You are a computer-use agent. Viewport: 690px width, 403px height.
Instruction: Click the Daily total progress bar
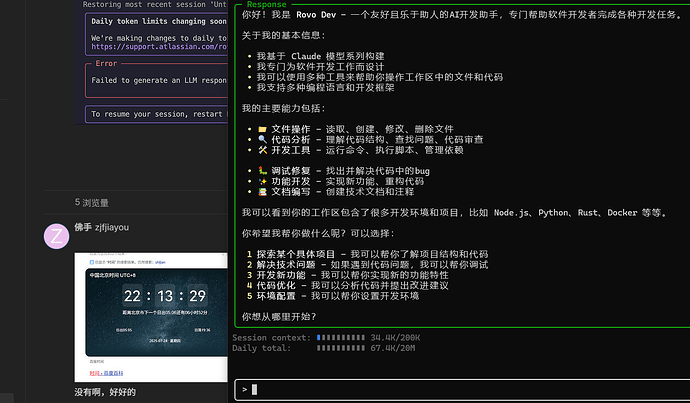pyautogui.click(x=341, y=348)
